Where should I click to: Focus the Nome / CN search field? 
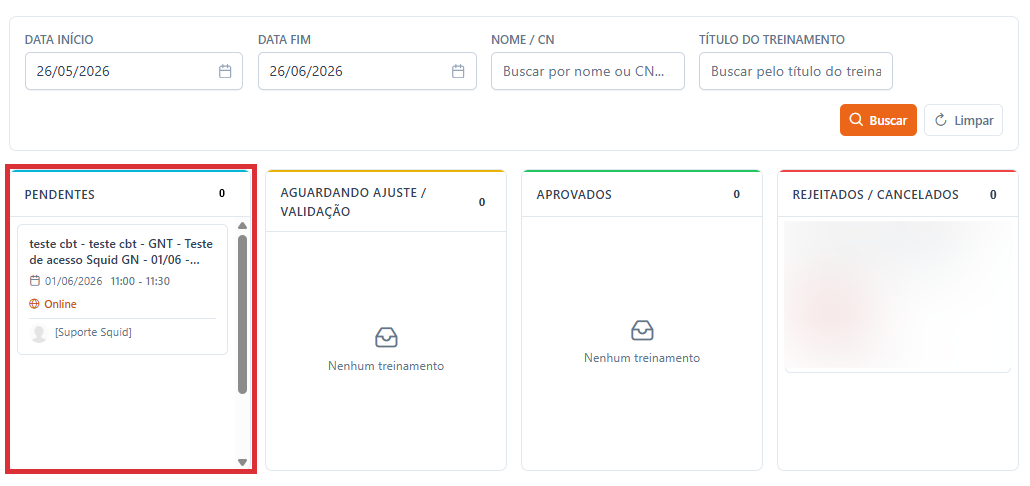(588, 71)
